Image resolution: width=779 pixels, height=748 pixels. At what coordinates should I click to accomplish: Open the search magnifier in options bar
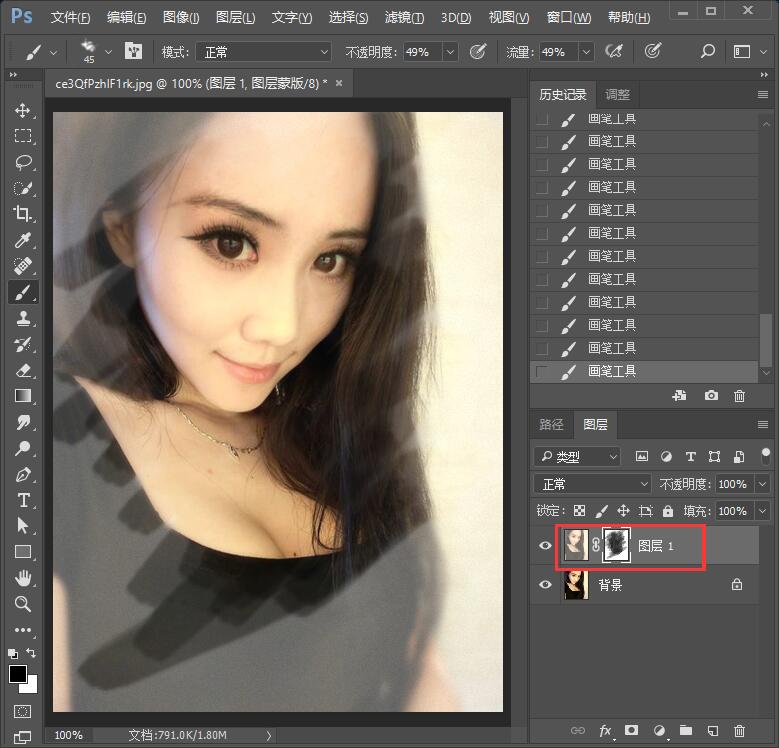[x=707, y=51]
